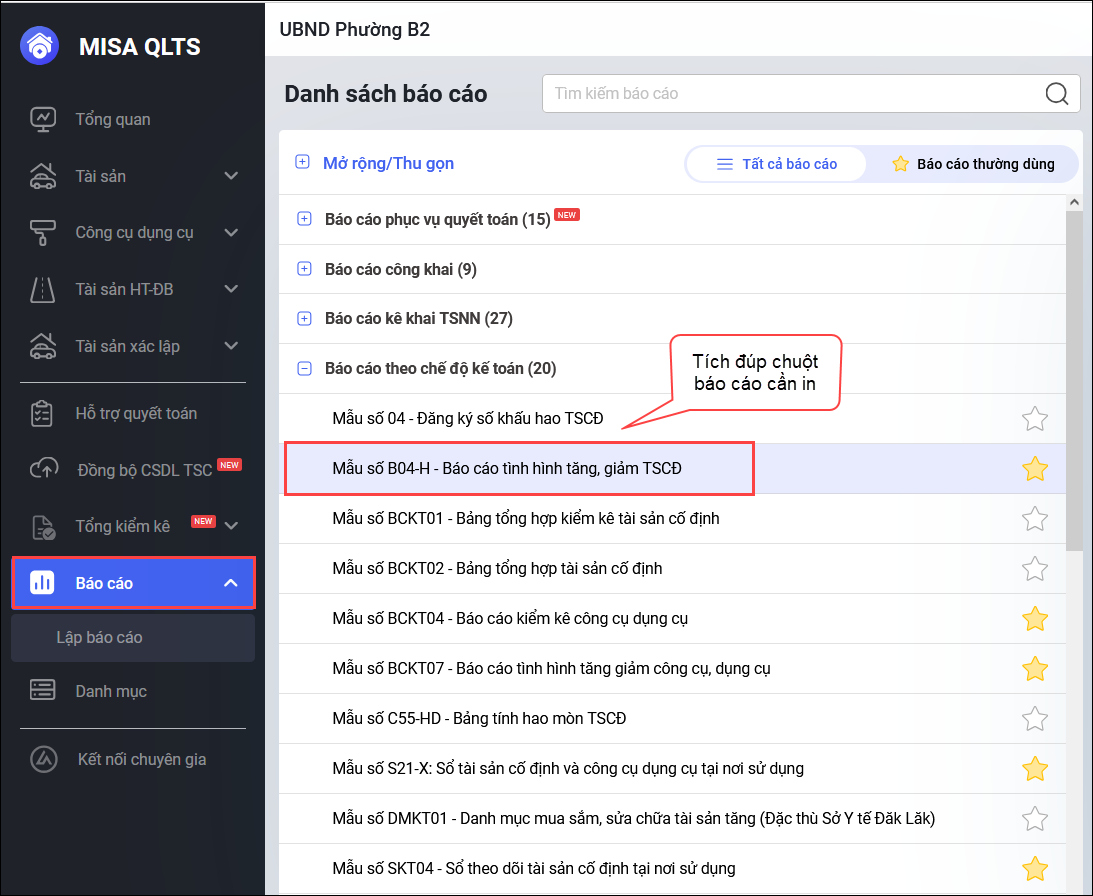Click the Báo cáo chart icon
This screenshot has height=896, width=1093.
pyautogui.click(x=42, y=582)
